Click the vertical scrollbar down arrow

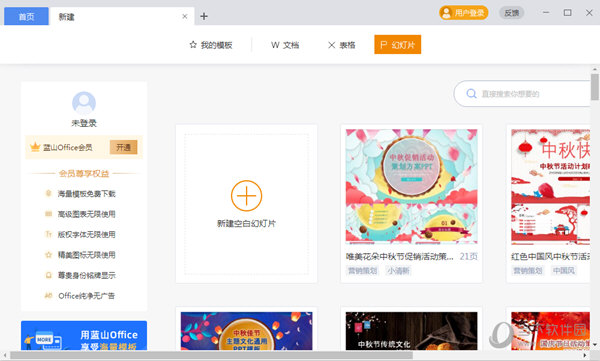[595, 345]
